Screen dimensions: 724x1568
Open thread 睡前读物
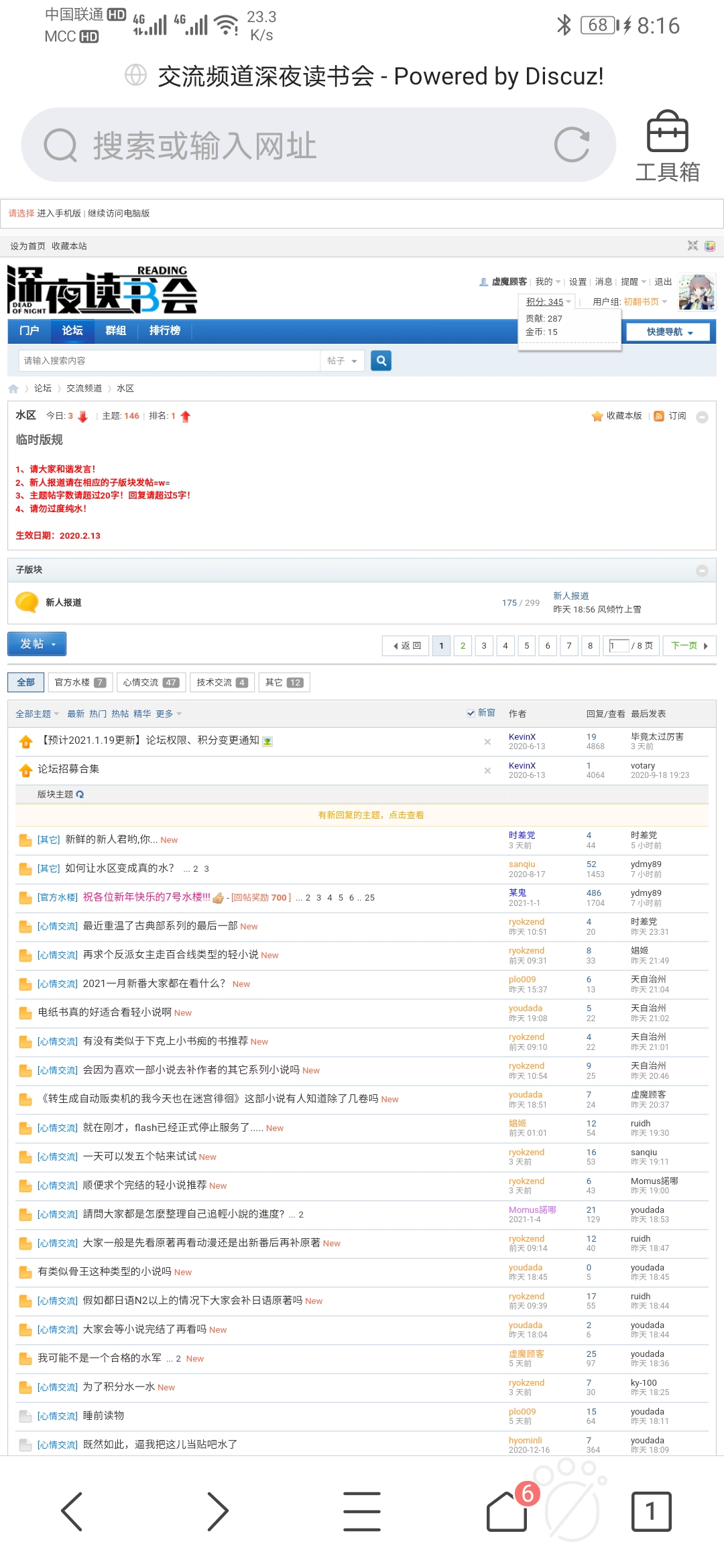(103, 1415)
